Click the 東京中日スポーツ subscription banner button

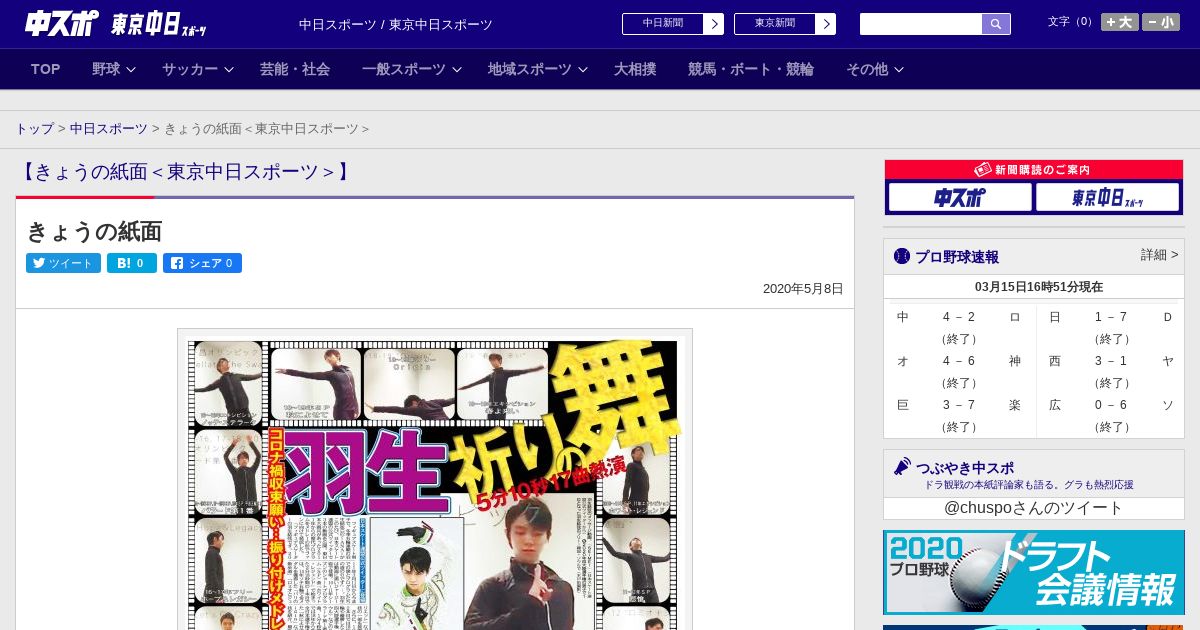coord(1107,197)
